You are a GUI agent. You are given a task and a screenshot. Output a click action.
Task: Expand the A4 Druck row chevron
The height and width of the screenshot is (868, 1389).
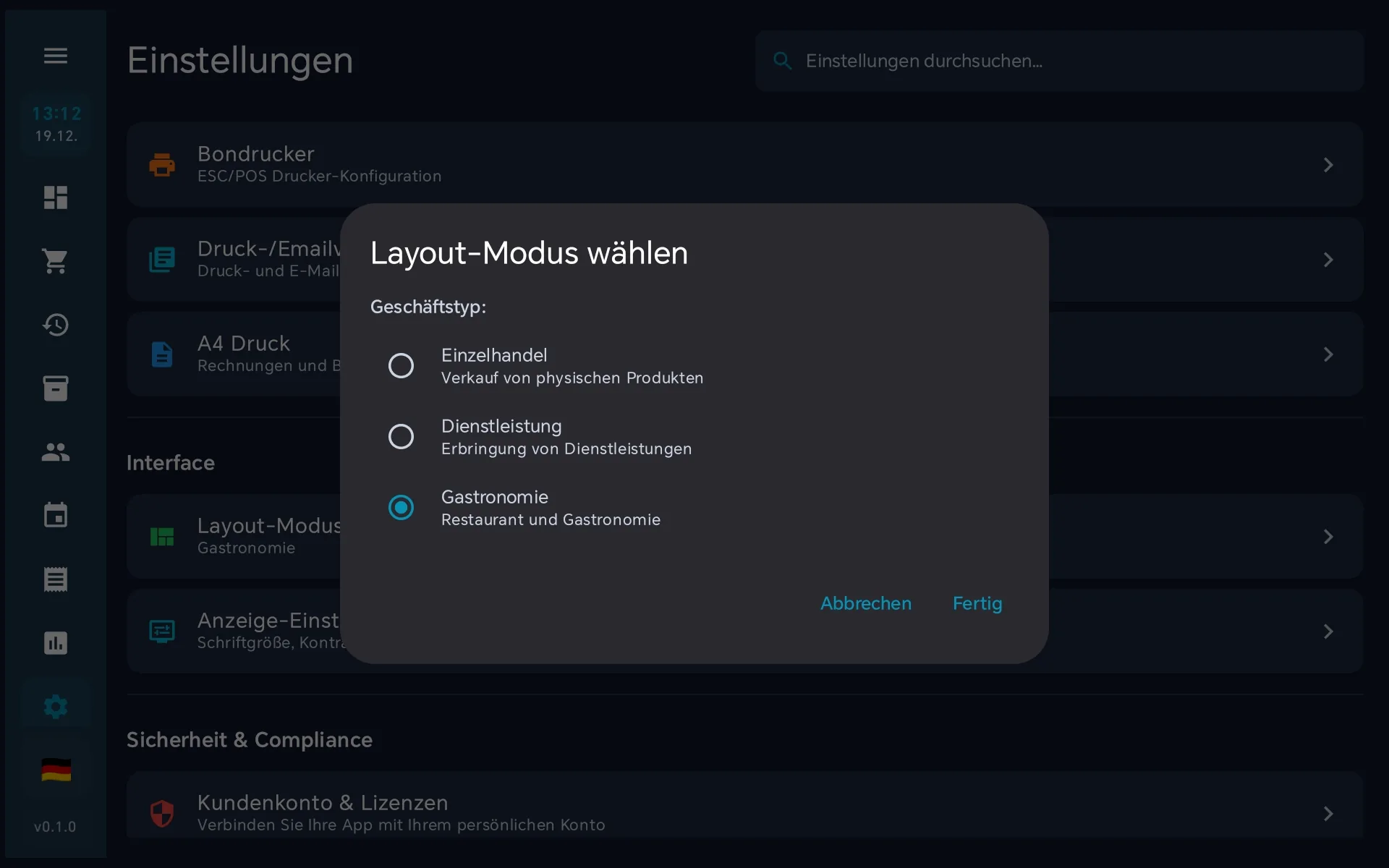pyautogui.click(x=1328, y=354)
